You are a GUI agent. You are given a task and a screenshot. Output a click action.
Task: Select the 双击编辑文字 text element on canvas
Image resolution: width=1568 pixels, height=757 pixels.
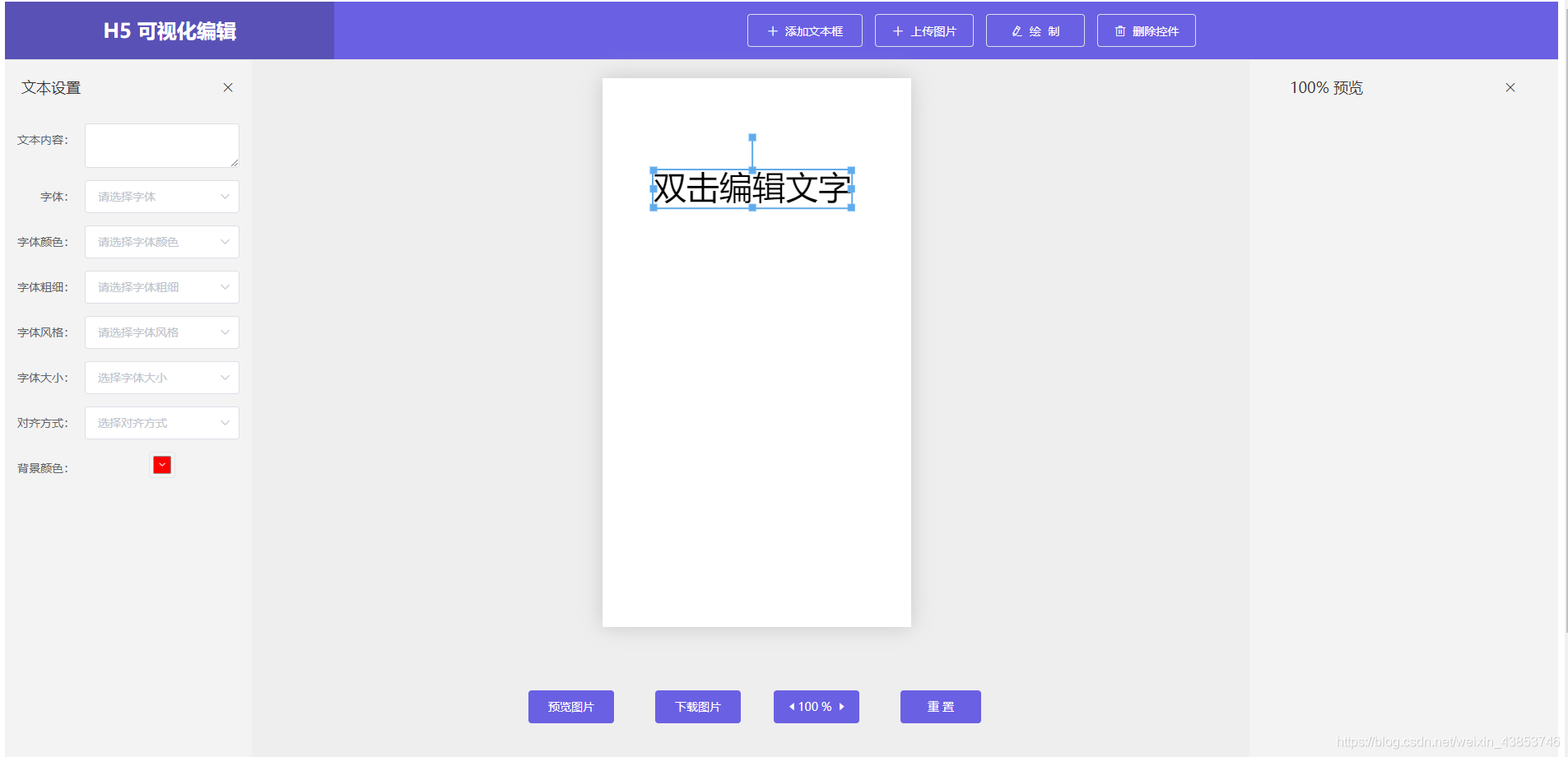pos(751,189)
